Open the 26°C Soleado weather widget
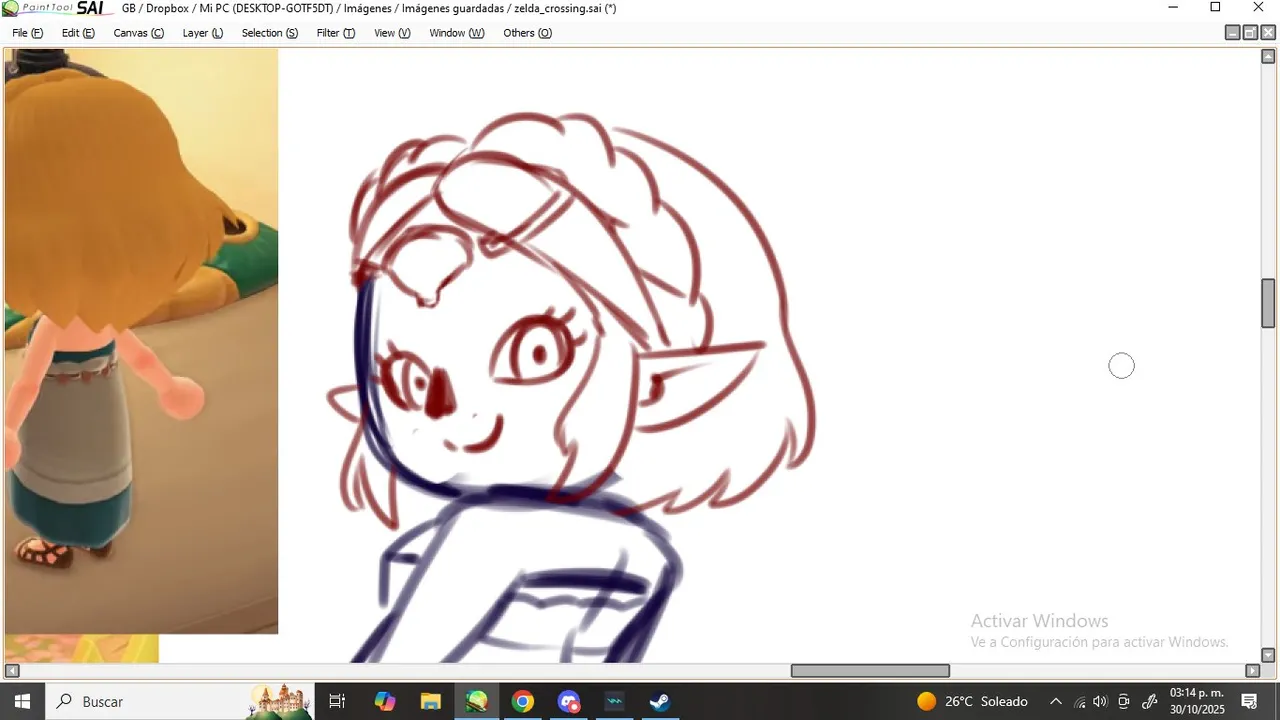 [x=972, y=701]
